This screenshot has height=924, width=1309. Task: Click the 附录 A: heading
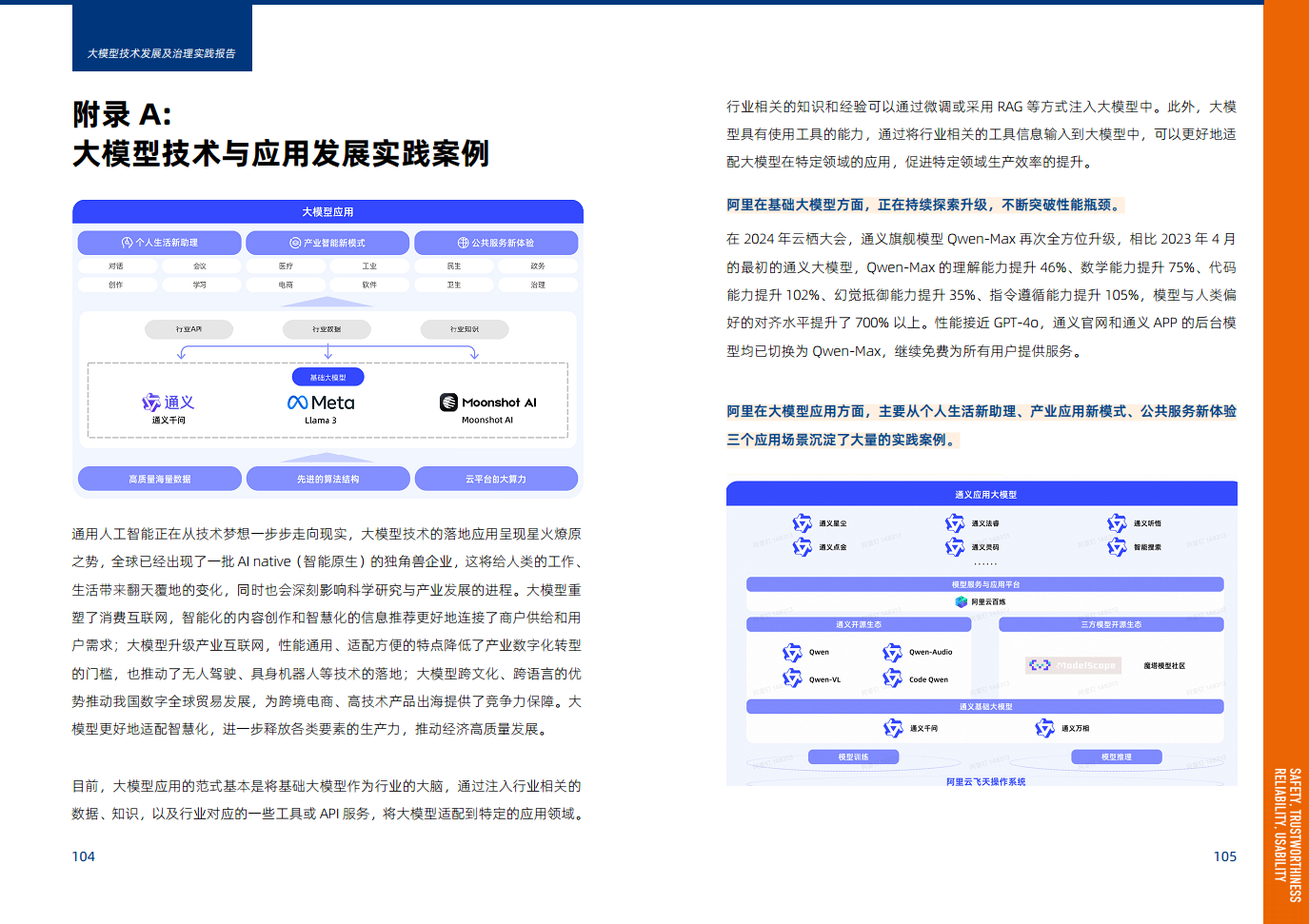tap(122, 114)
